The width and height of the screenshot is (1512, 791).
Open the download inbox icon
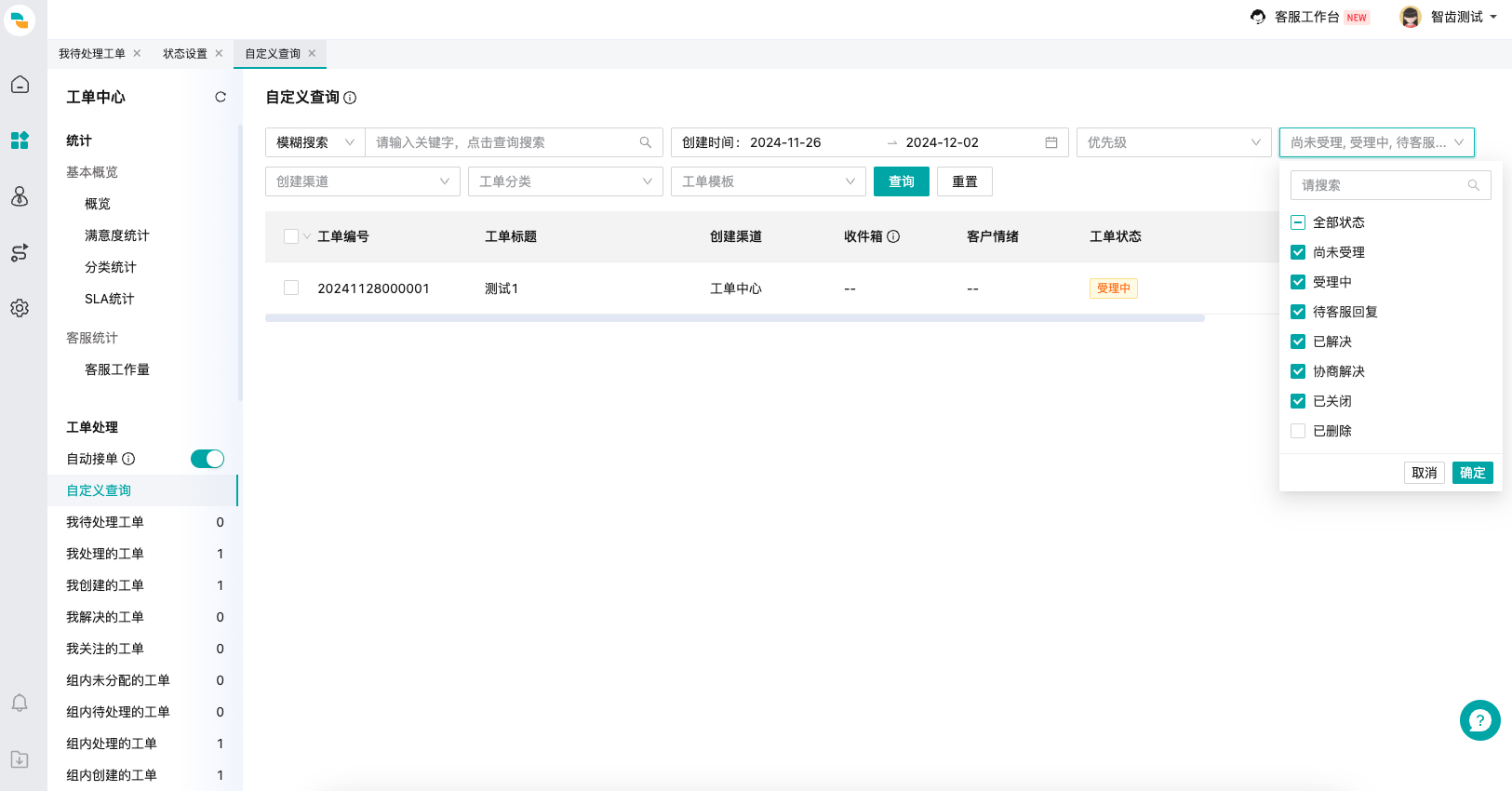click(x=20, y=758)
